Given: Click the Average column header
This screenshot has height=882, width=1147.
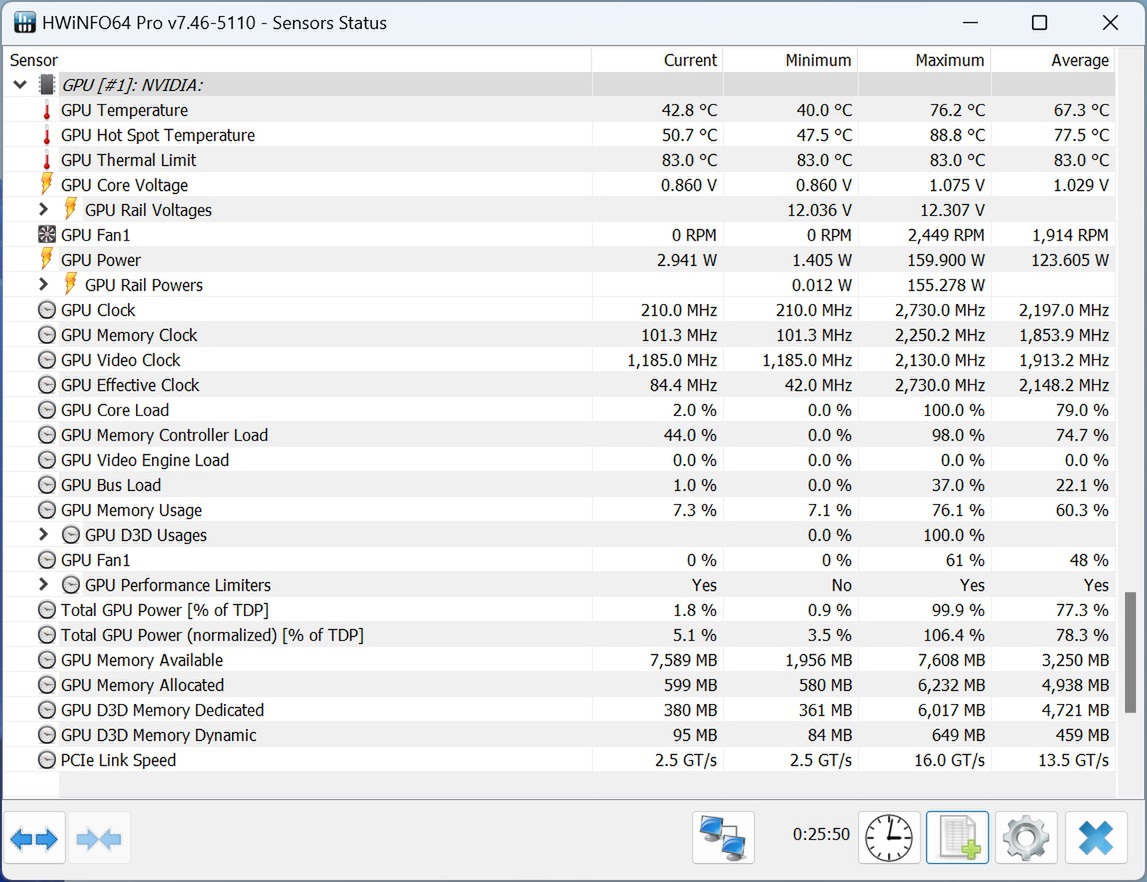Looking at the screenshot, I should (x=1053, y=60).
